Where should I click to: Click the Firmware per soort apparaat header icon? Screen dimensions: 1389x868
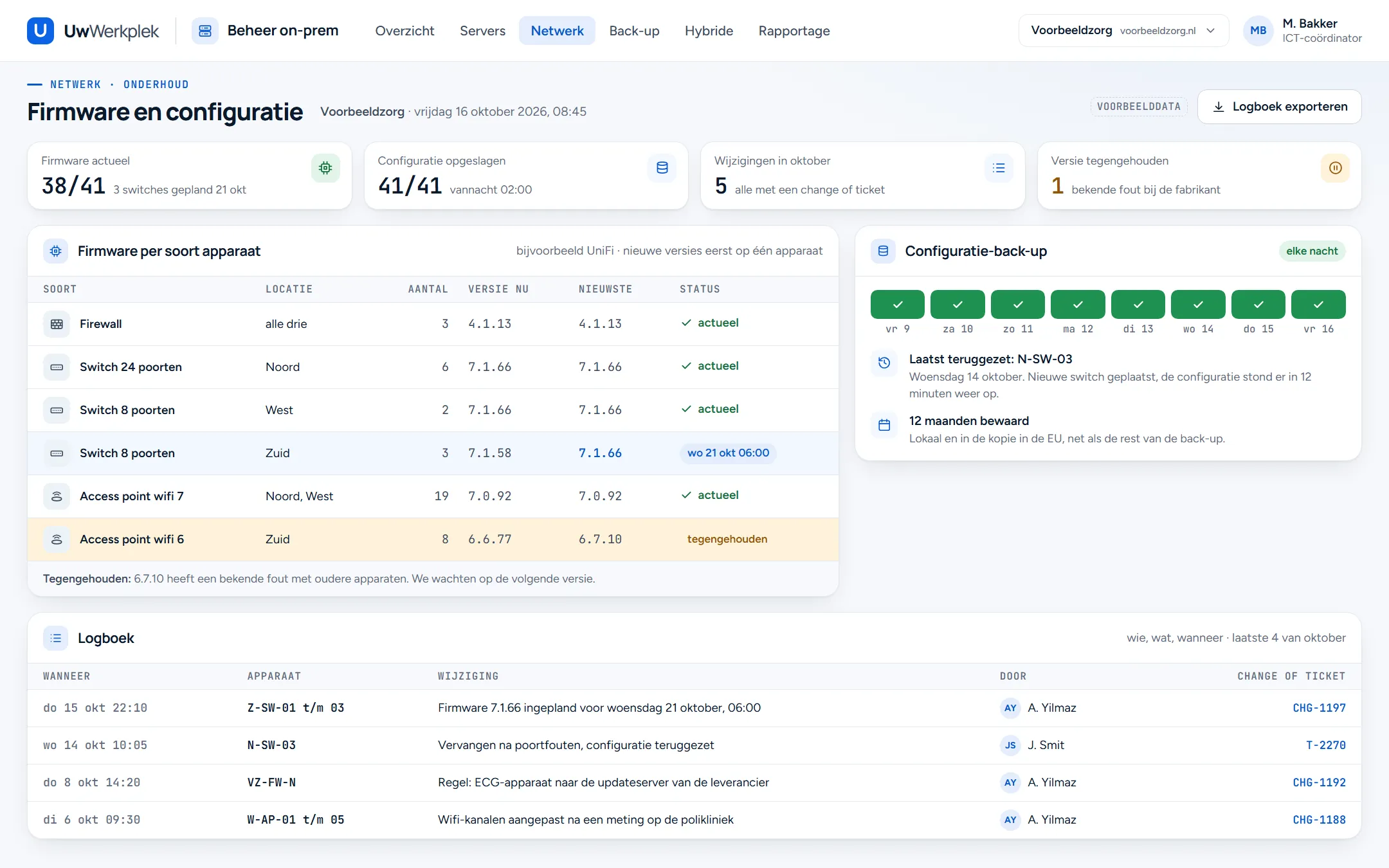[x=56, y=251]
